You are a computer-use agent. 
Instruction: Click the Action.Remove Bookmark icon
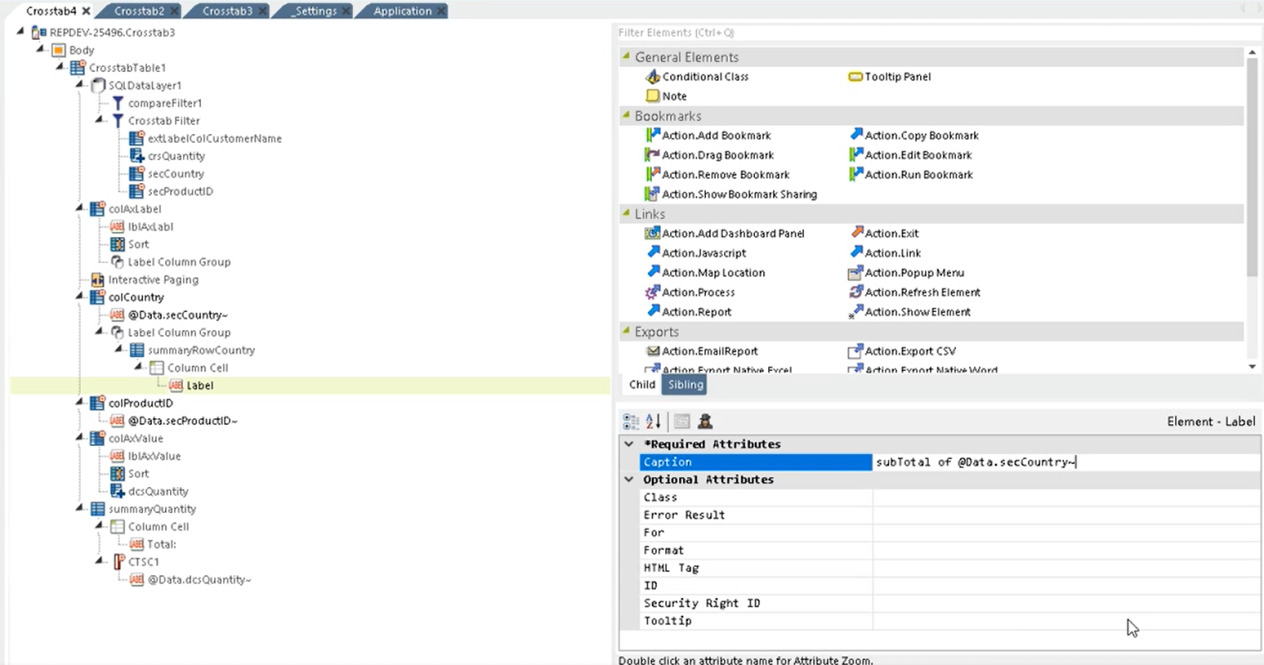click(x=653, y=174)
